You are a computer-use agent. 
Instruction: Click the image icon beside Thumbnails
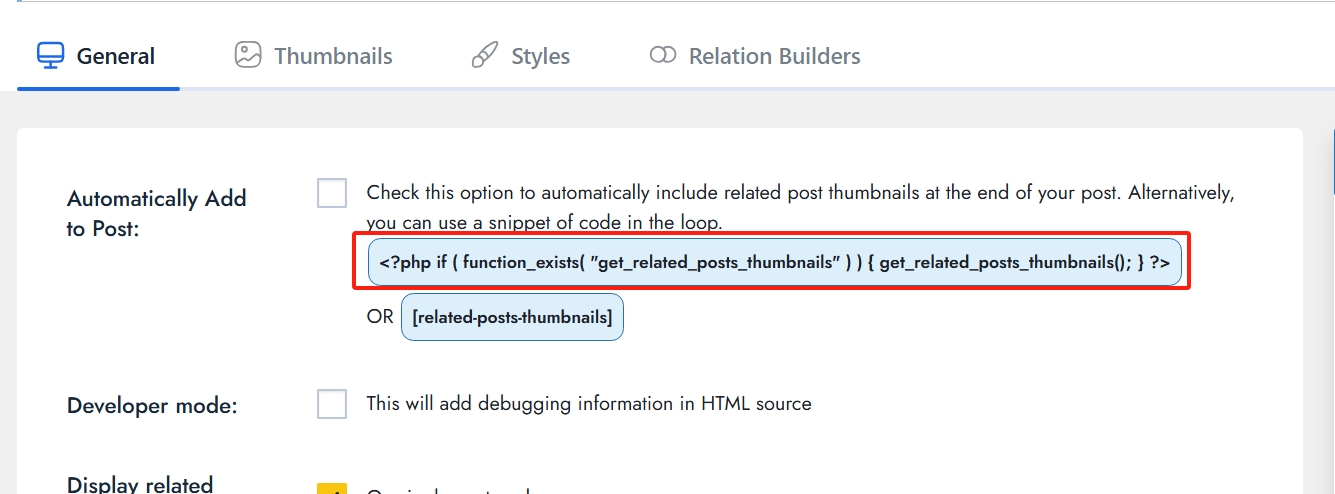pos(247,55)
